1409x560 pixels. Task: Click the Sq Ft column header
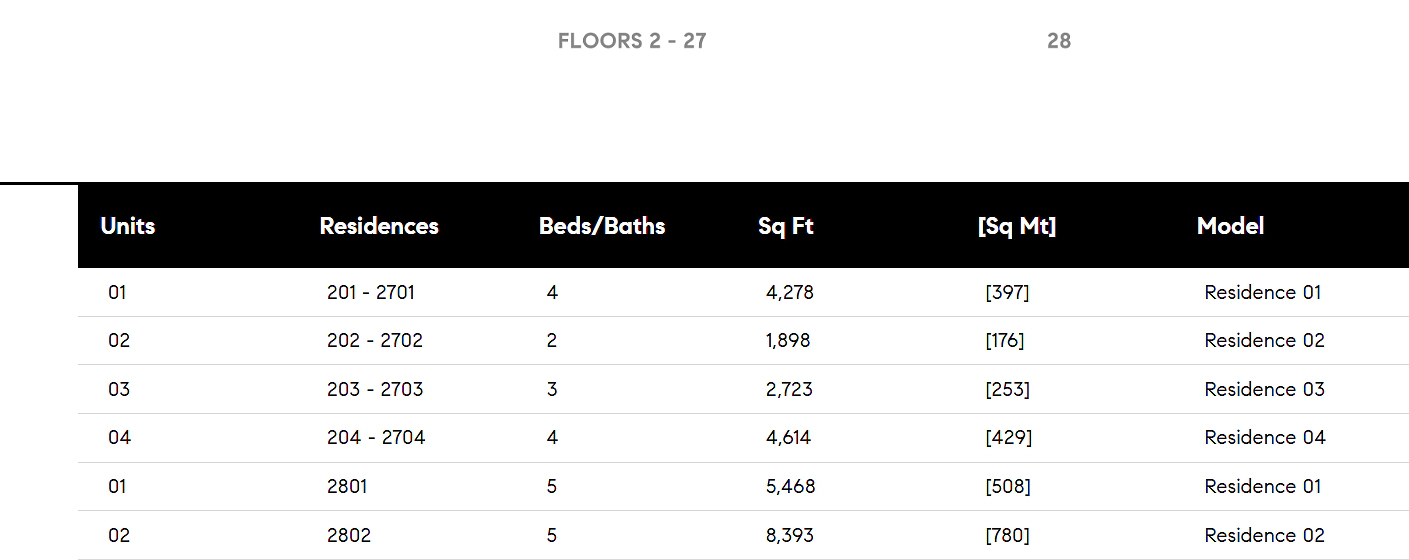pos(786,226)
